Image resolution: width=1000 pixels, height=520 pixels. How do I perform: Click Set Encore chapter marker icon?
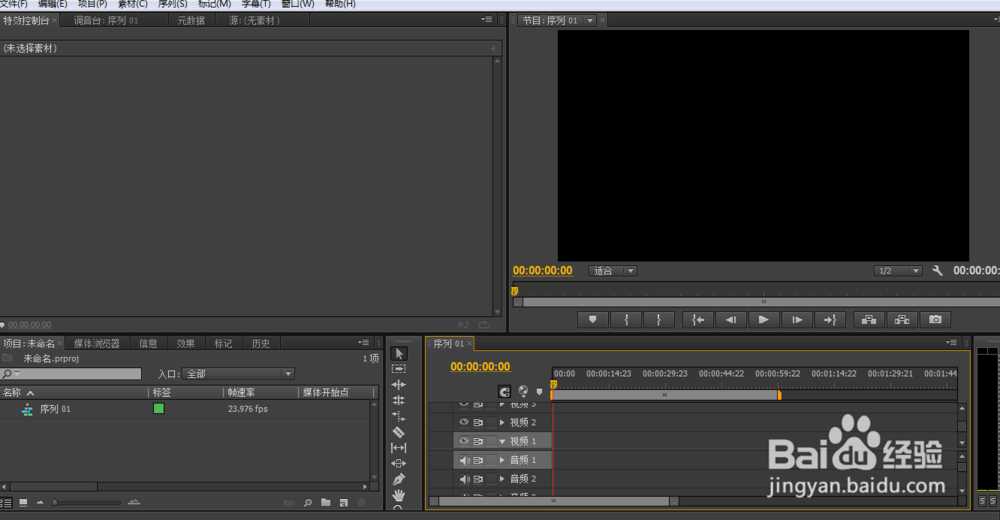pos(523,391)
